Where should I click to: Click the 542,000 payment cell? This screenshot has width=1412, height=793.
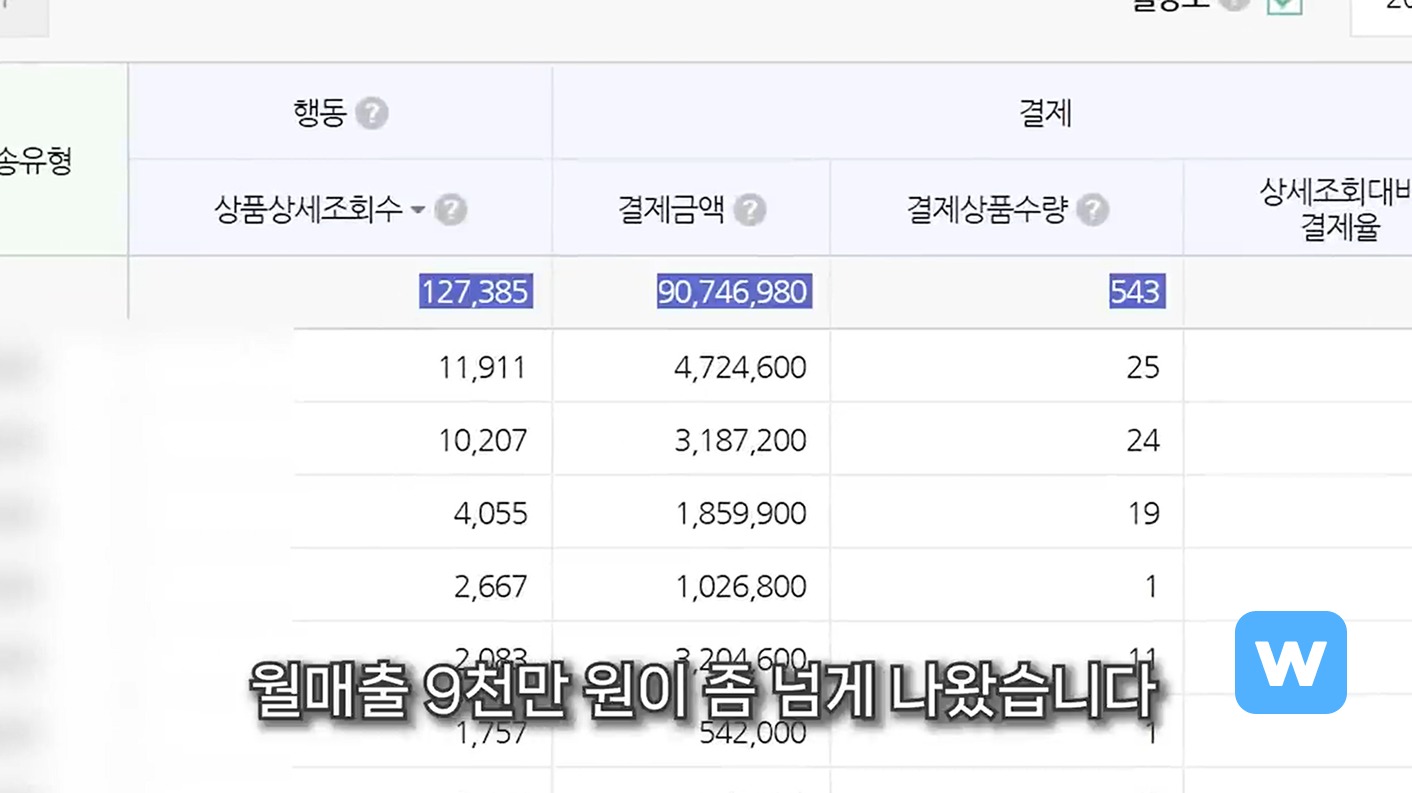(x=753, y=732)
